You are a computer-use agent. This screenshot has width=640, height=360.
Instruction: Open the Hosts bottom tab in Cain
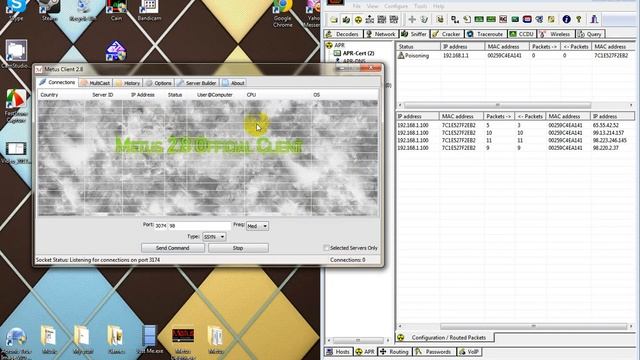tap(338, 352)
